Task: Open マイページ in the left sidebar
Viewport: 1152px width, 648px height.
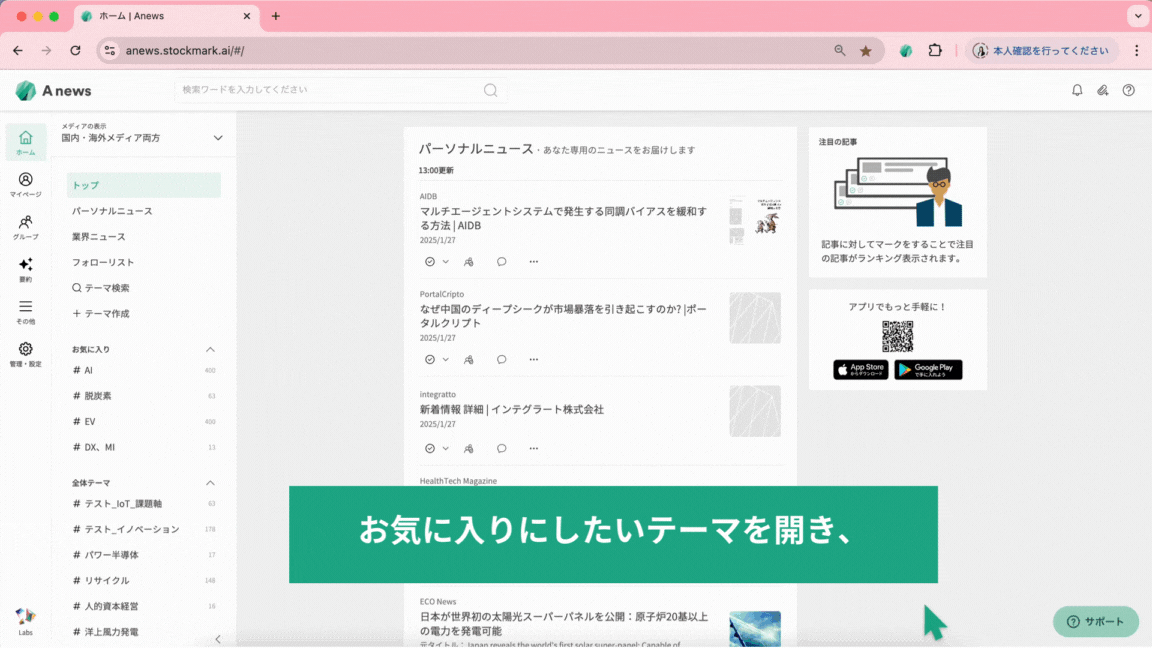Action: (26, 184)
